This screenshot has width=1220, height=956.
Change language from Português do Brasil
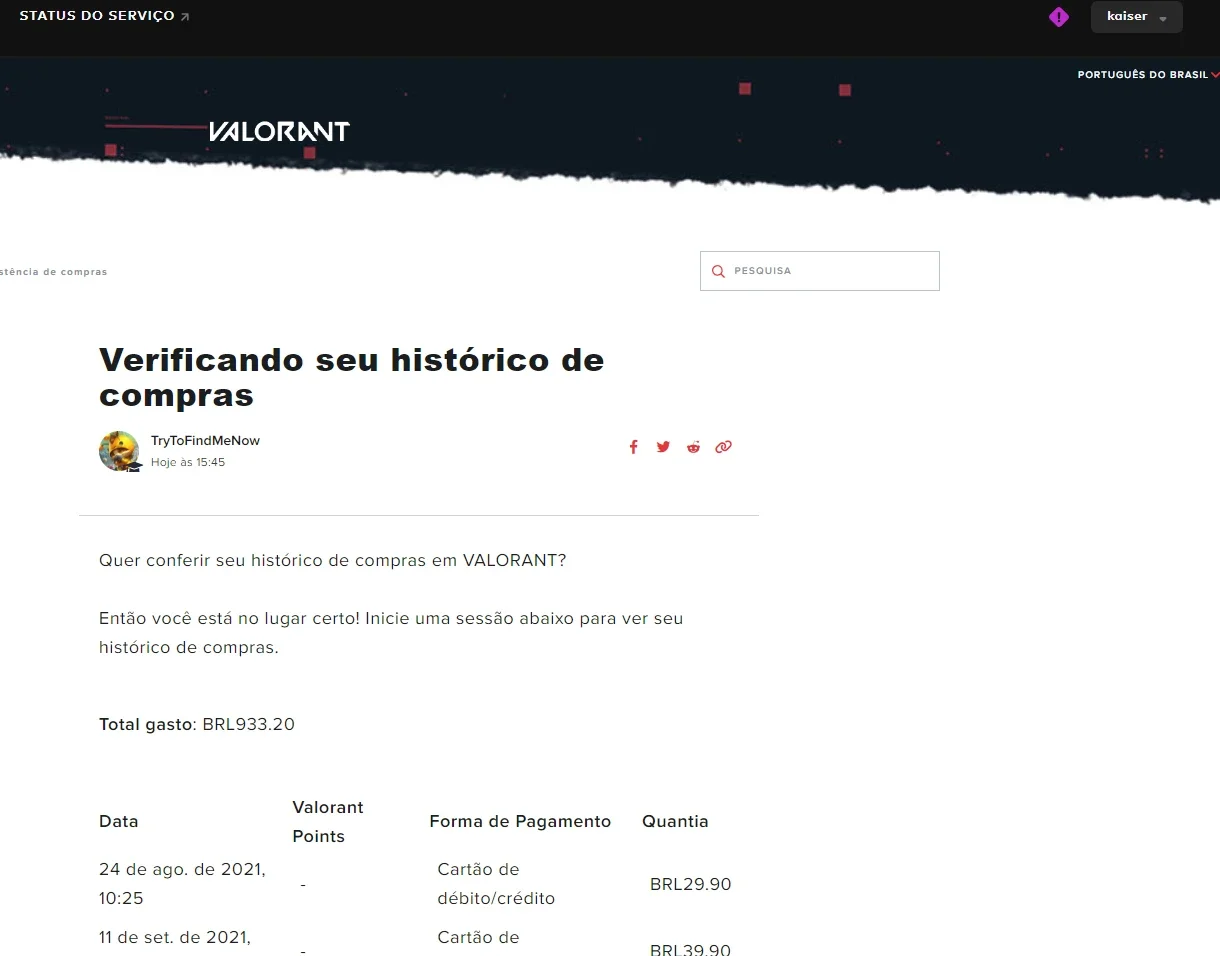pyautogui.click(x=1148, y=75)
